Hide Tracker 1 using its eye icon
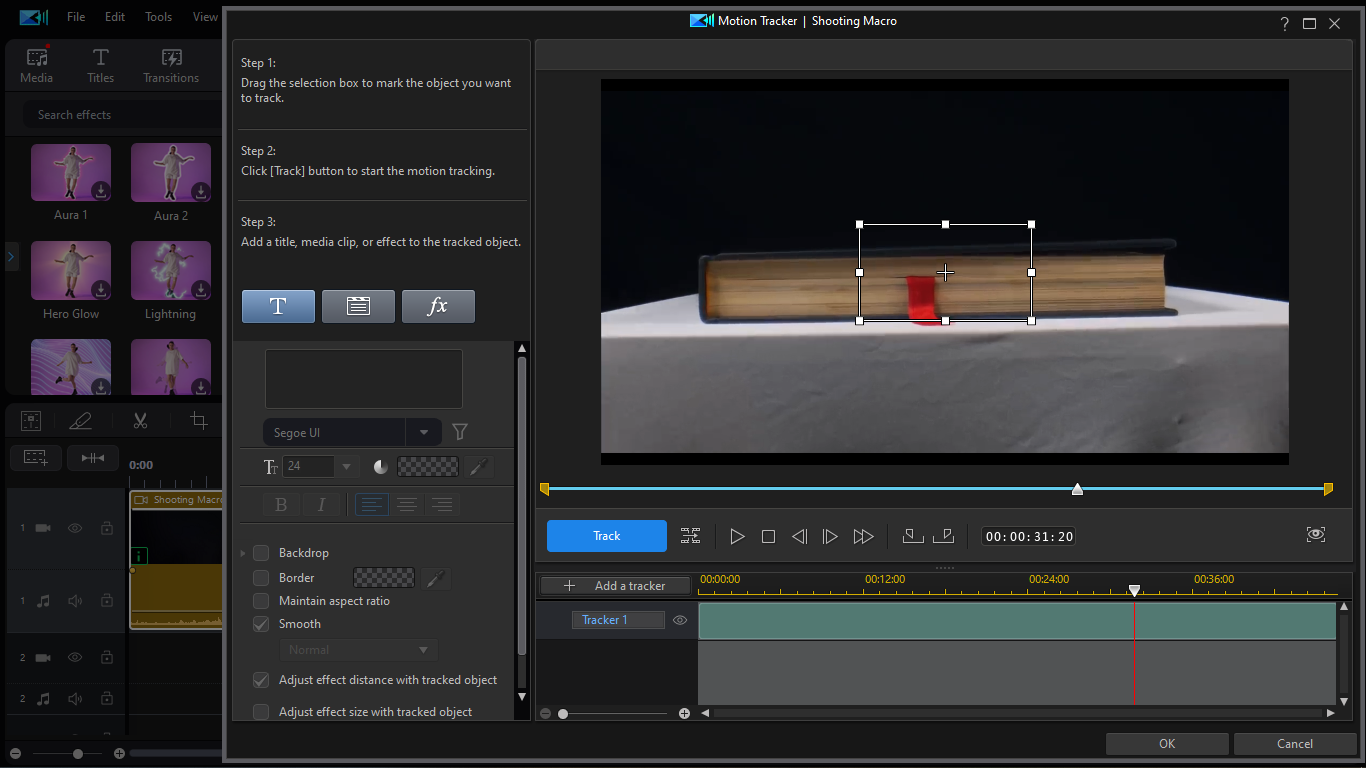This screenshot has height=768, width=1366. (x=680, y=620)
